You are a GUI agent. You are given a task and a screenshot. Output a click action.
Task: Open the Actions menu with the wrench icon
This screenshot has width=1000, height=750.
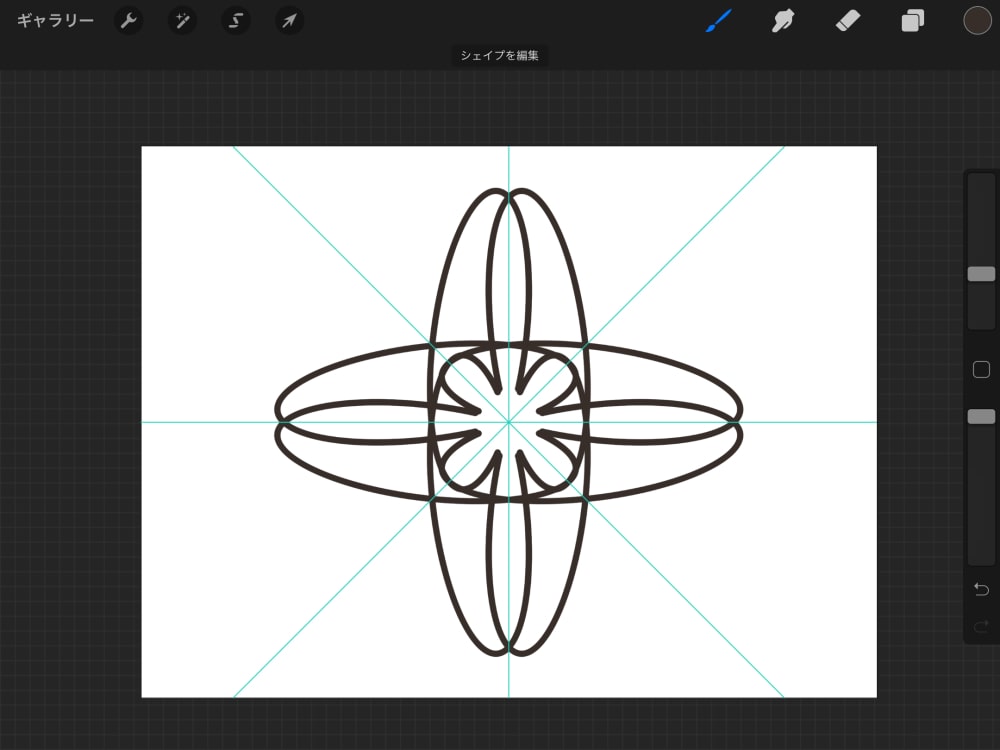tap(128, 20)
